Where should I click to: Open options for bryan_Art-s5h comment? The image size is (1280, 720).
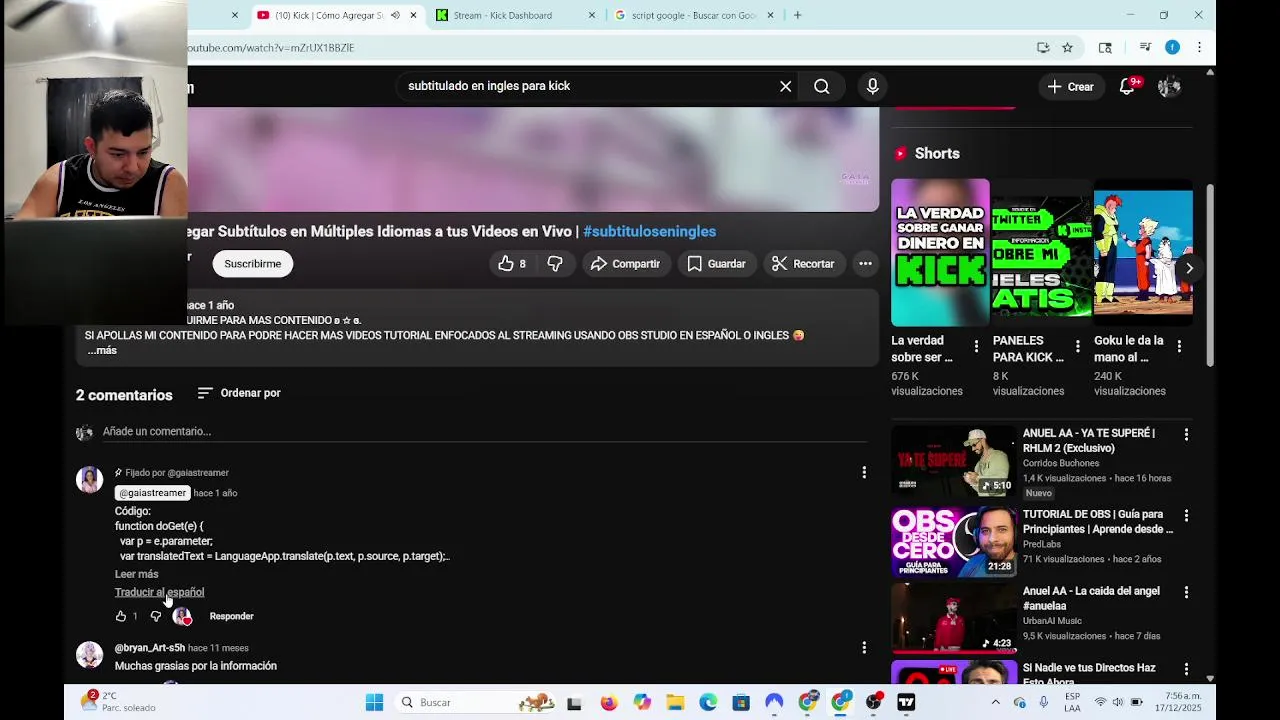[864, 648]
